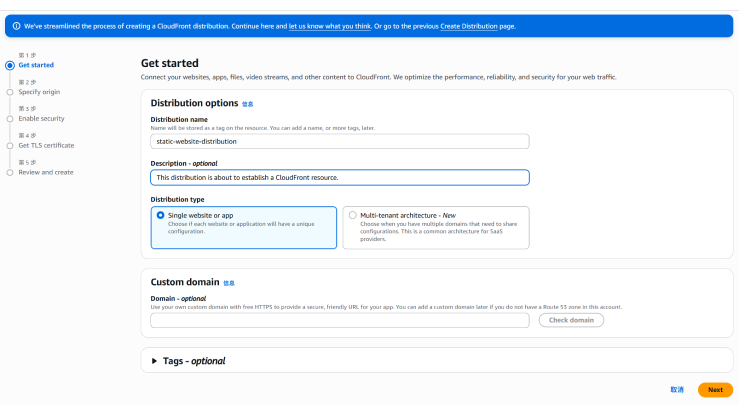The height and width of the screenshot is (415, 739).
Task: Select the 'Single website or app' radio button
Action: point(161,215)
